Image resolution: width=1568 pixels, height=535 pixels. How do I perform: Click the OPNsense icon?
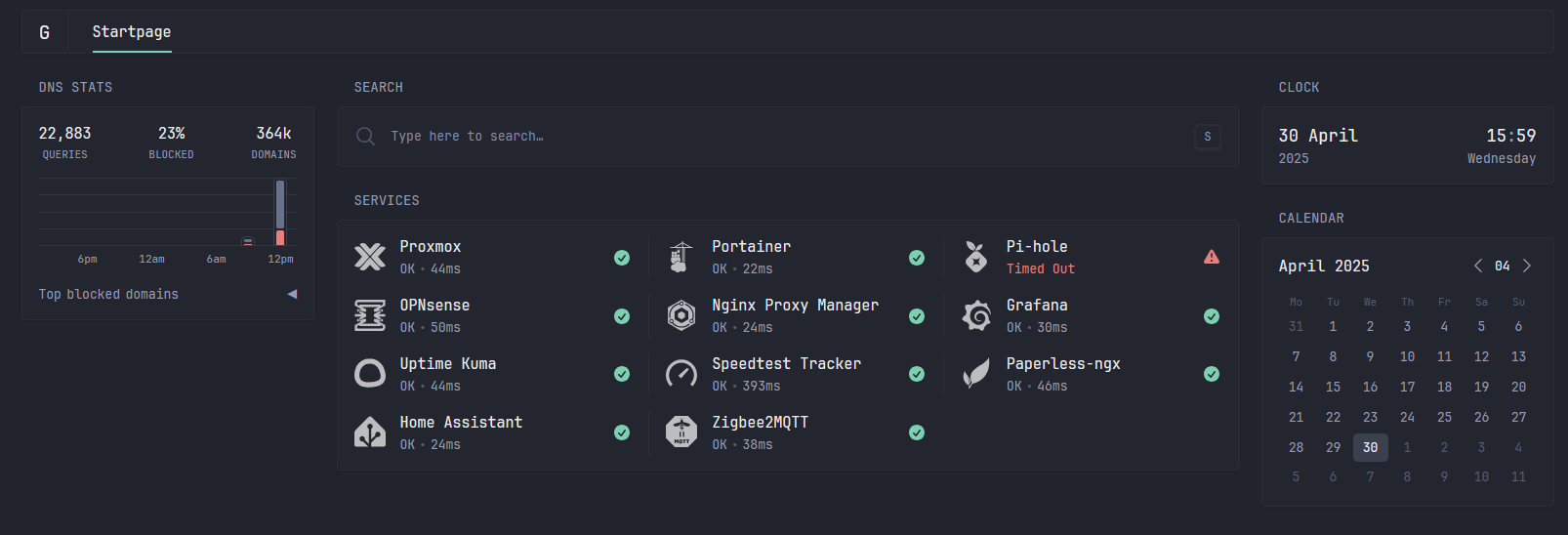coord(370,315)
